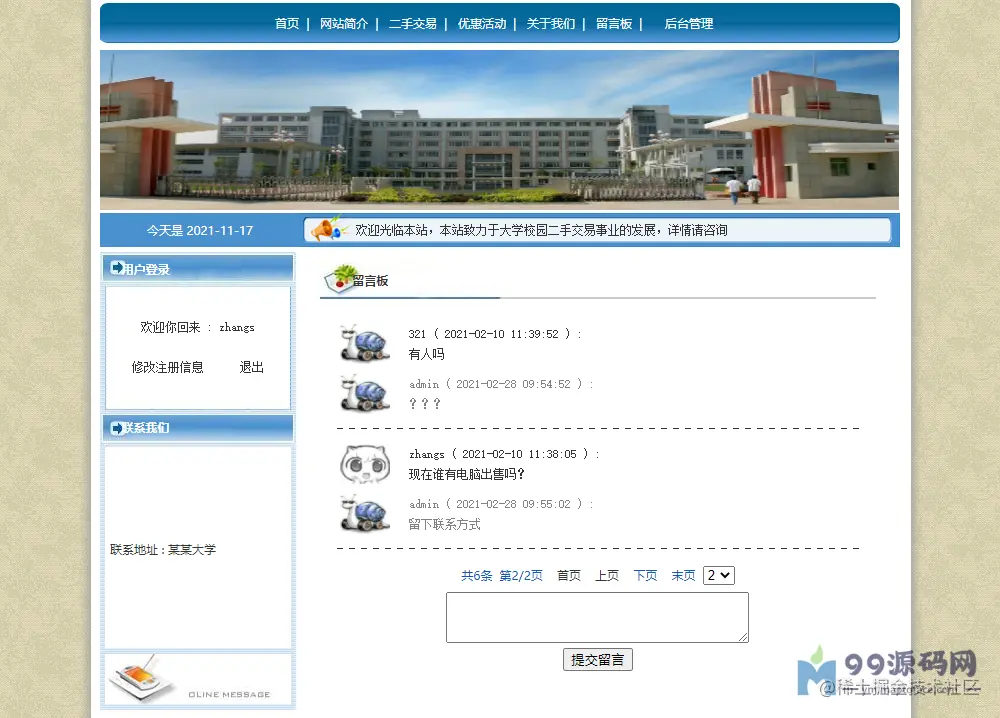Click the message 现在谁有电脑出售吗?
This screenshot has height=718, width=1000.
[467, 474]
